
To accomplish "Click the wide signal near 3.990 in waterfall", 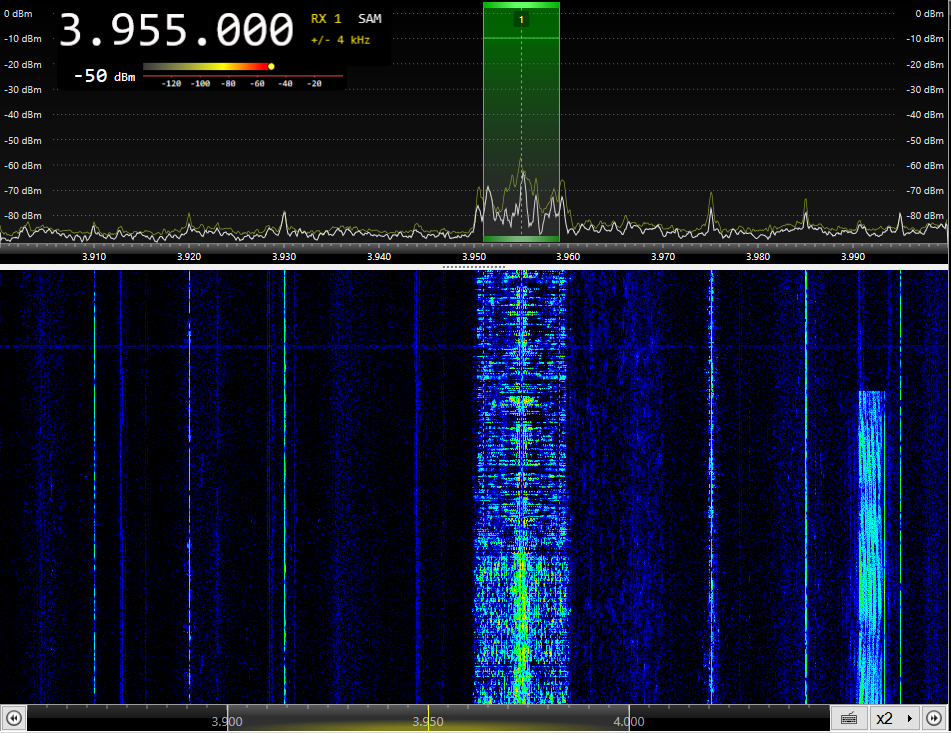I will point(872,540).
